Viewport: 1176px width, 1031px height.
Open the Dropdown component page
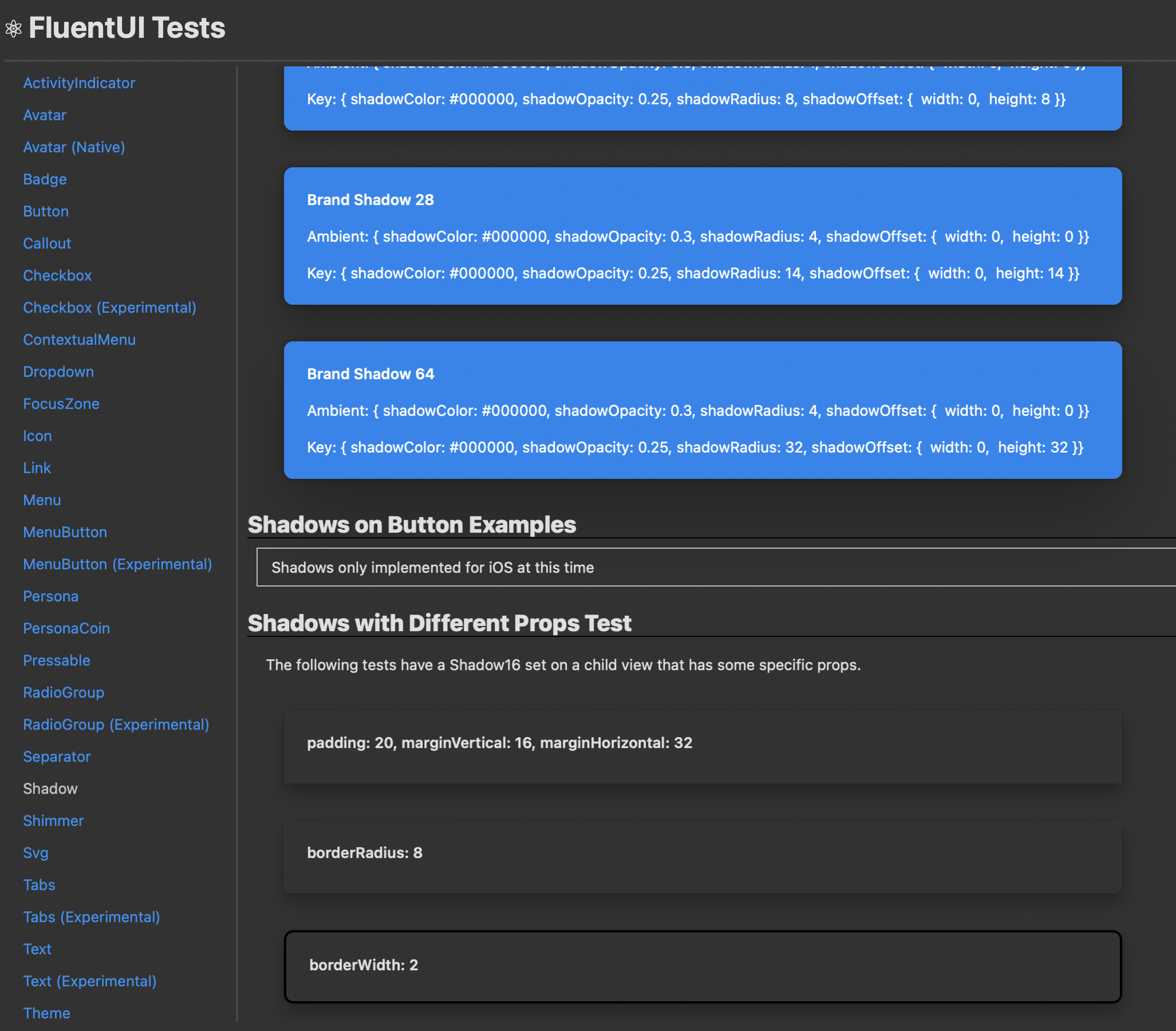58,372
